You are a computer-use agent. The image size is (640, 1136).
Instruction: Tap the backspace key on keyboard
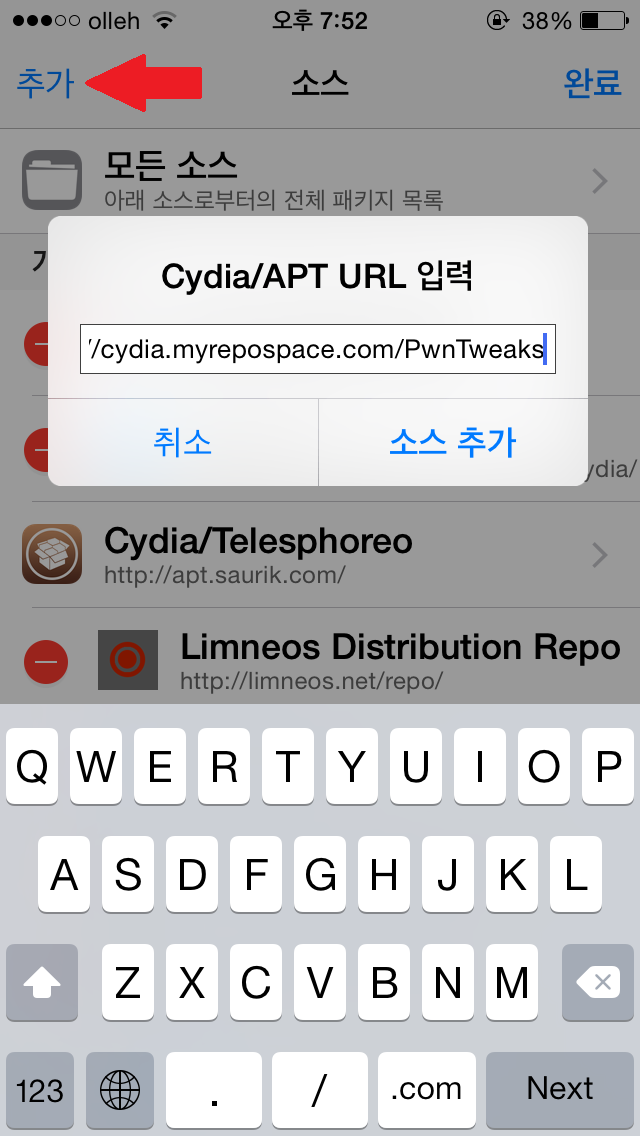point(598,982)
